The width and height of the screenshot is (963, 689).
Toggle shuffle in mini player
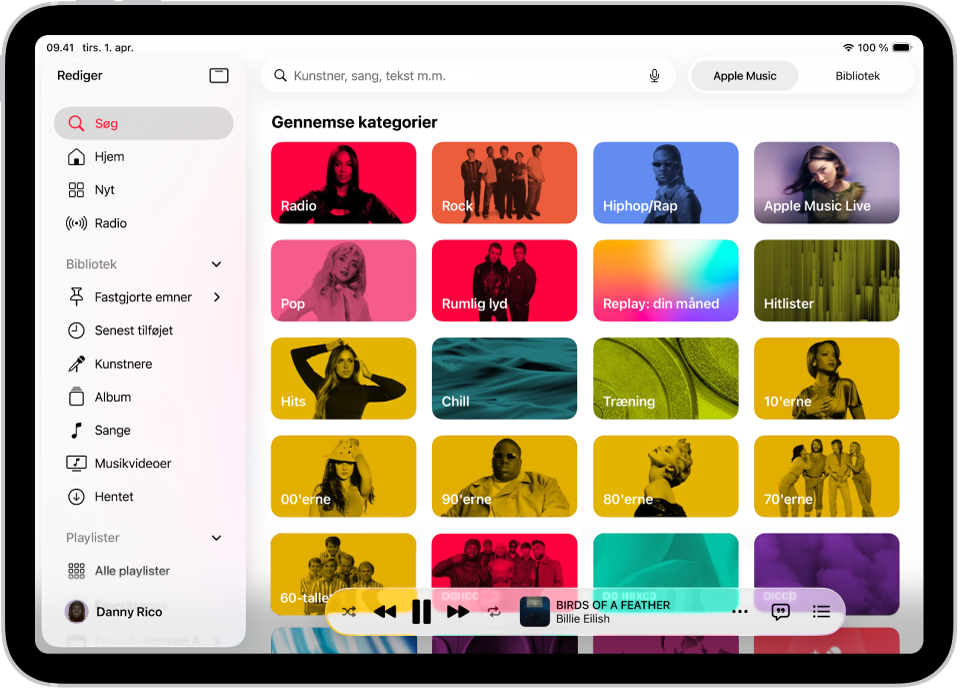point(349,612)
